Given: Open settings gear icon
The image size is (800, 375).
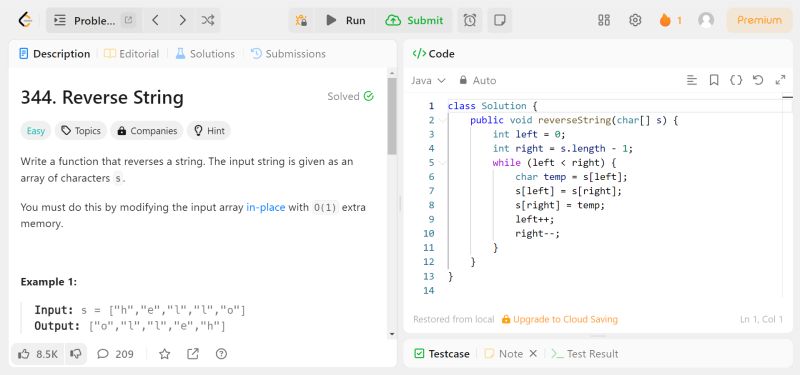Looking at the screenshot, I should [x=635, y=20].
